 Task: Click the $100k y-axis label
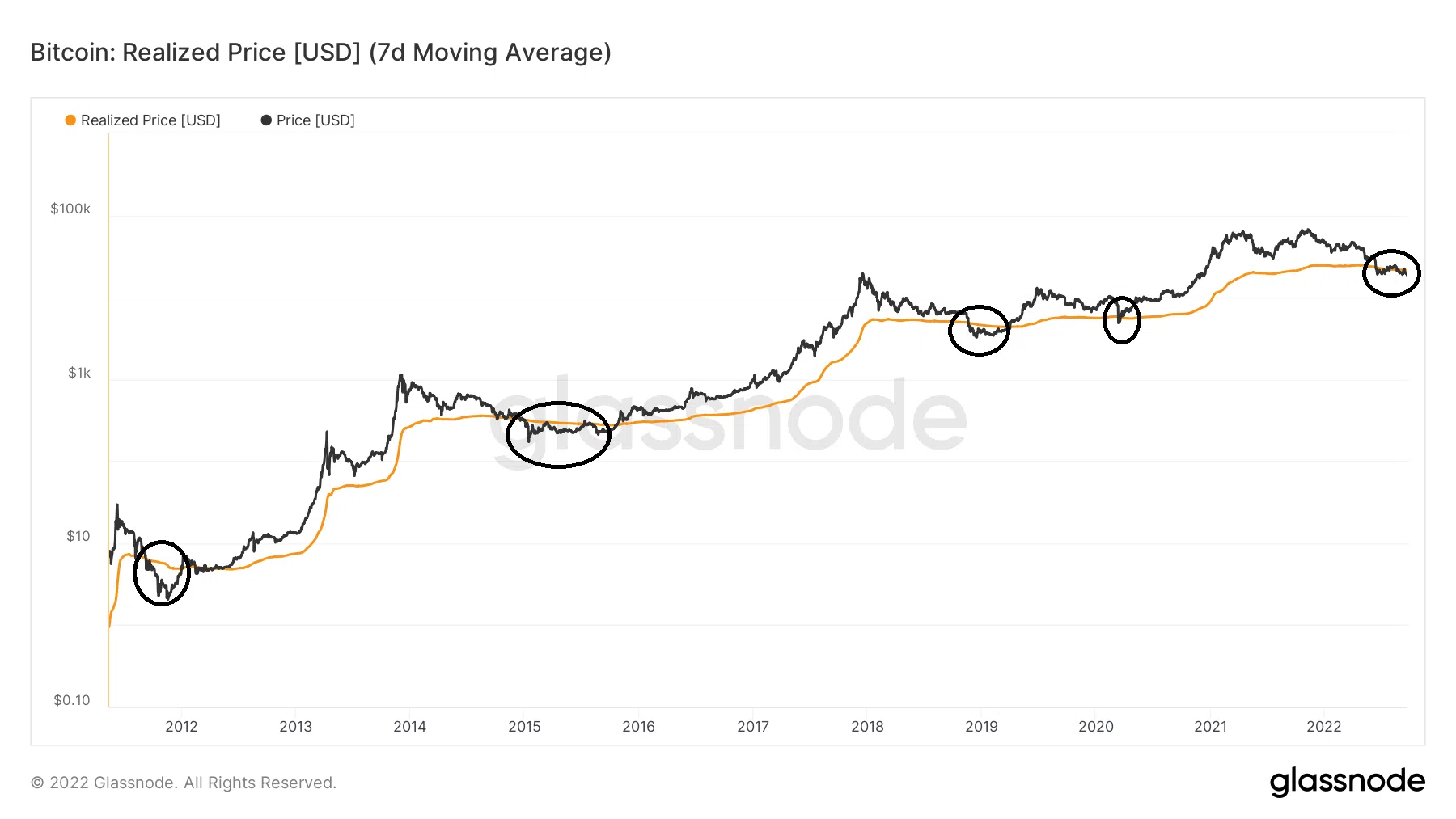pyautogui.click(x=70, y=209)
